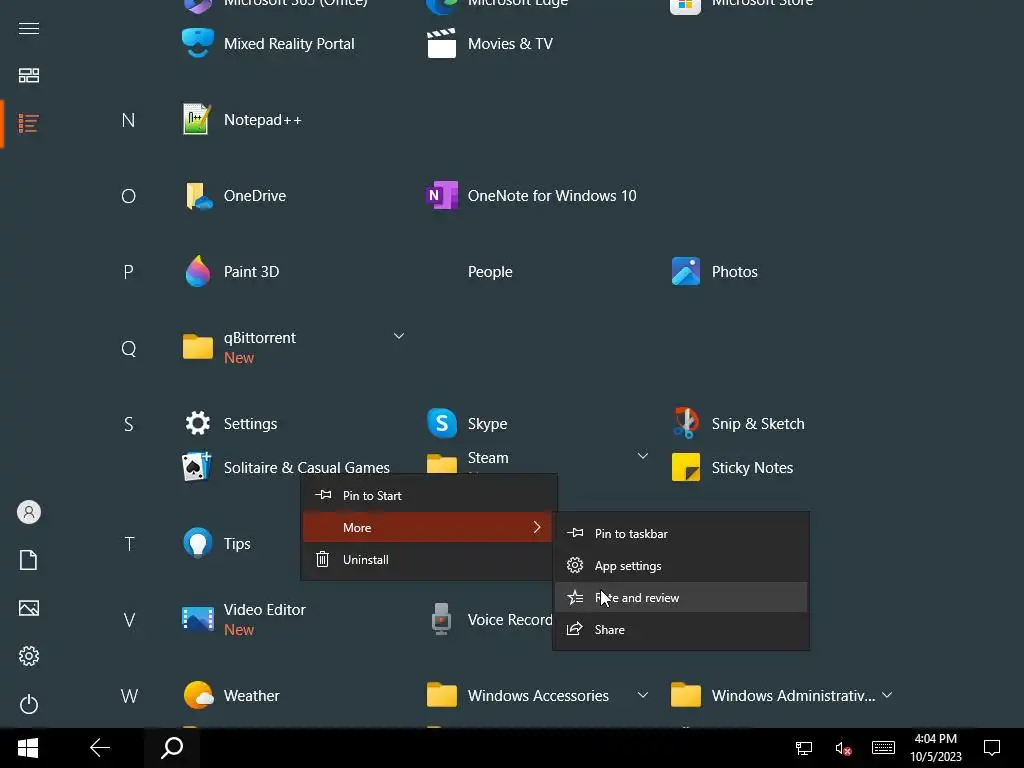Select Rate and review in submenu
The image size is (1024, 768).
pyautogui.click(x=681, y=598)
